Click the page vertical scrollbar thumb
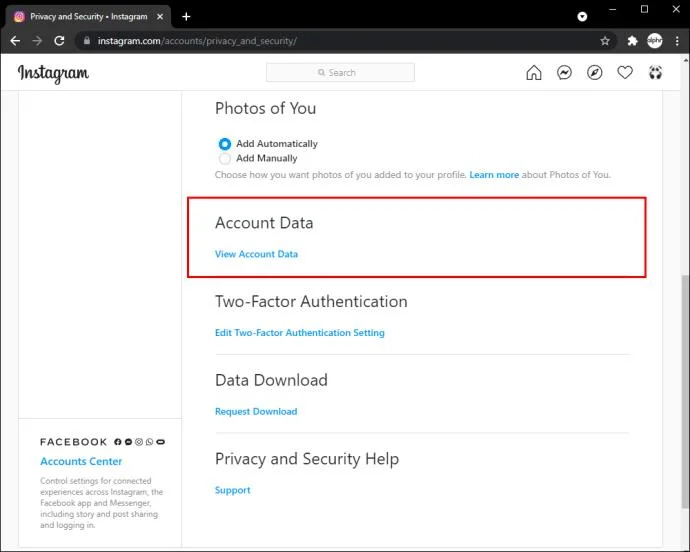This screenshot has height=552, width=690. 685,392
